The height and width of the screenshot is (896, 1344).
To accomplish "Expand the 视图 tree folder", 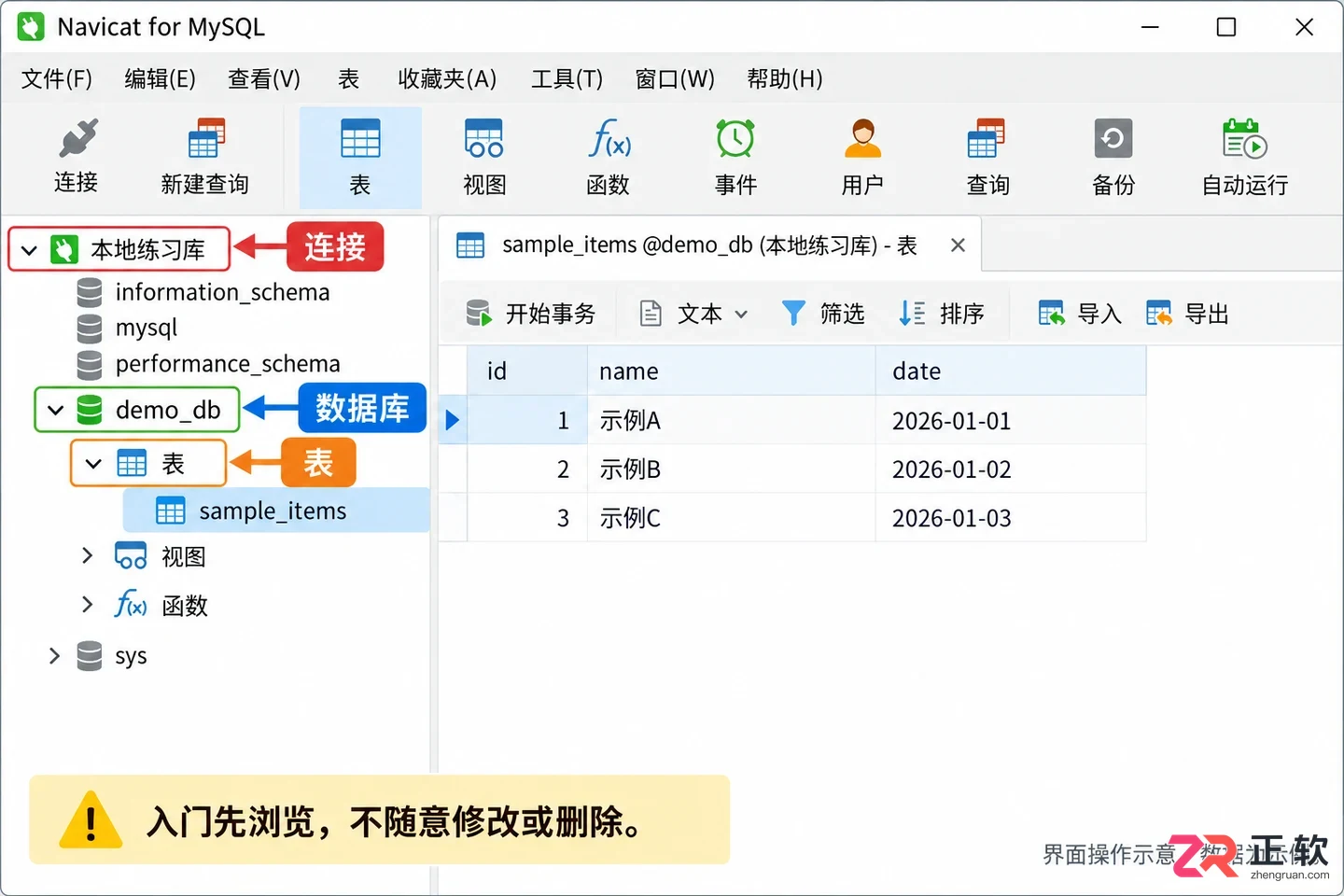I will (x=88, y=556).
